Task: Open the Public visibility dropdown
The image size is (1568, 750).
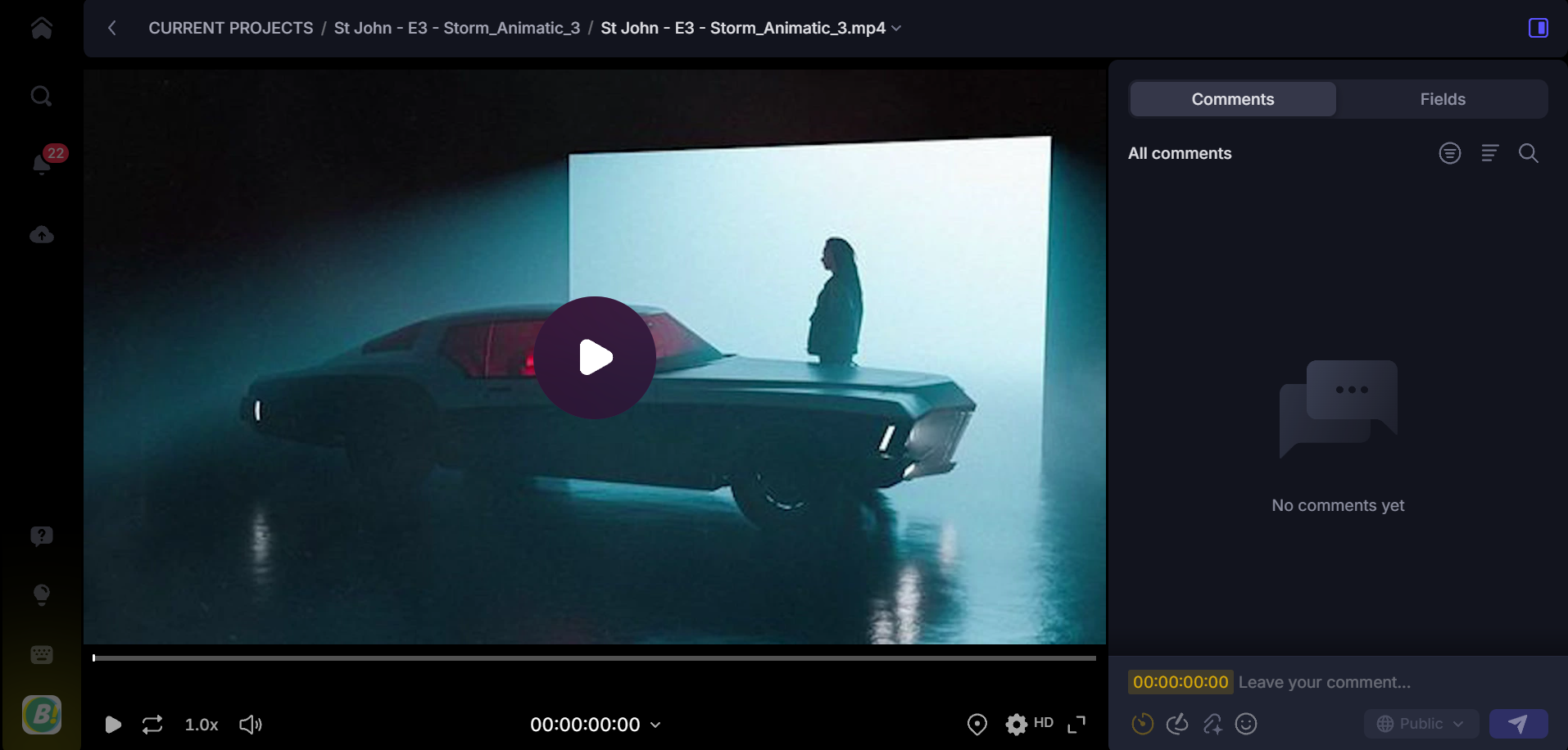Action: click(x=1421, y=724)
